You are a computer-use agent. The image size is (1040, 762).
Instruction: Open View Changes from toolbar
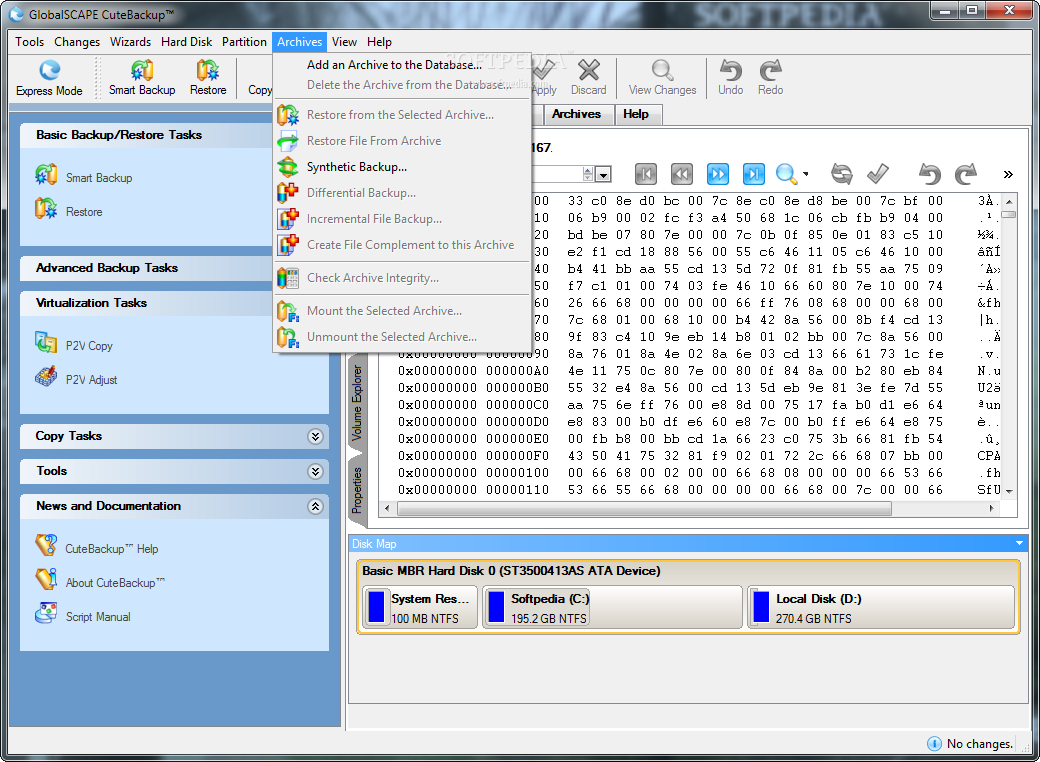[x=662, y=78]
